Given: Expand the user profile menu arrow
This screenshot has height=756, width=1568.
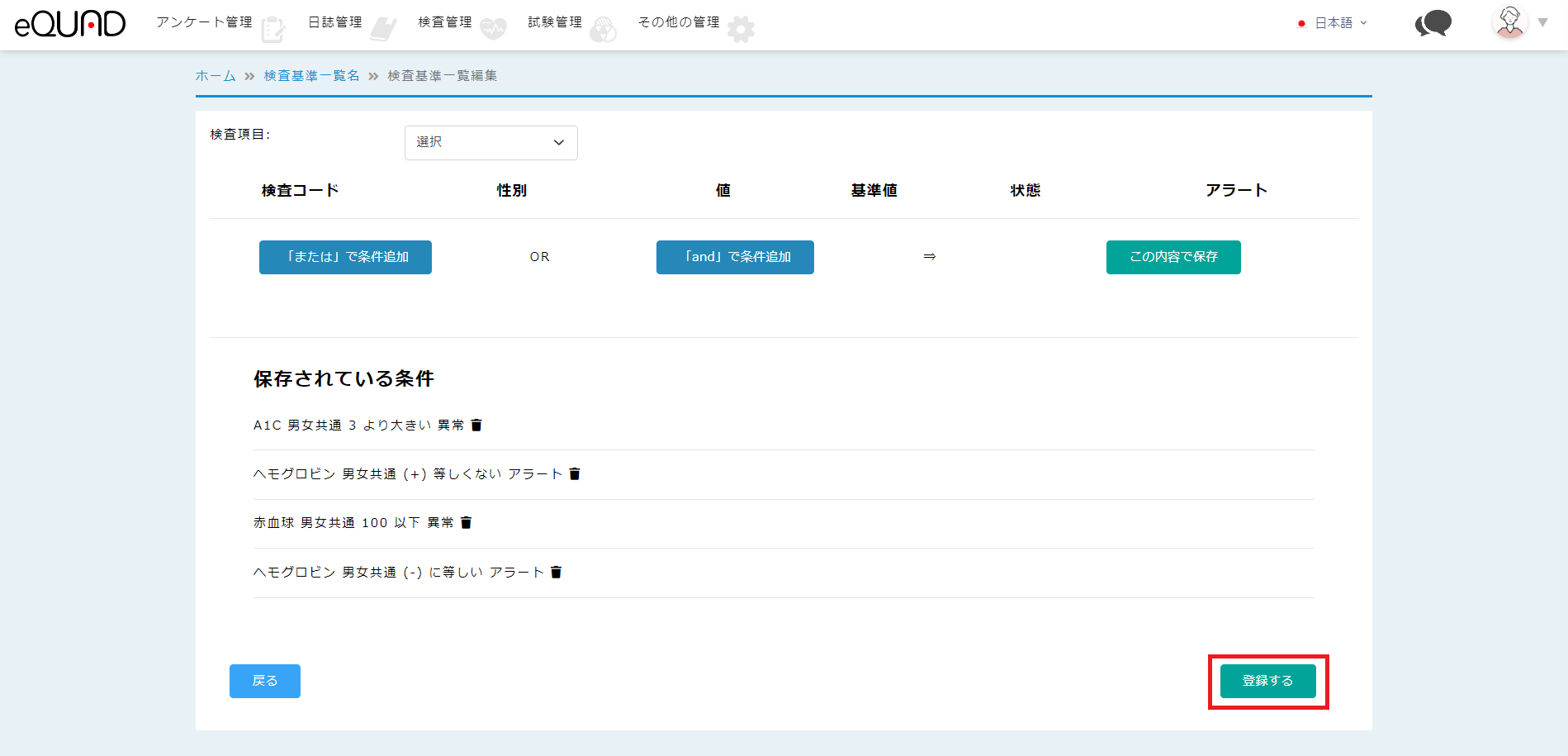Looking at the screenshot, I should (1542, 23).
